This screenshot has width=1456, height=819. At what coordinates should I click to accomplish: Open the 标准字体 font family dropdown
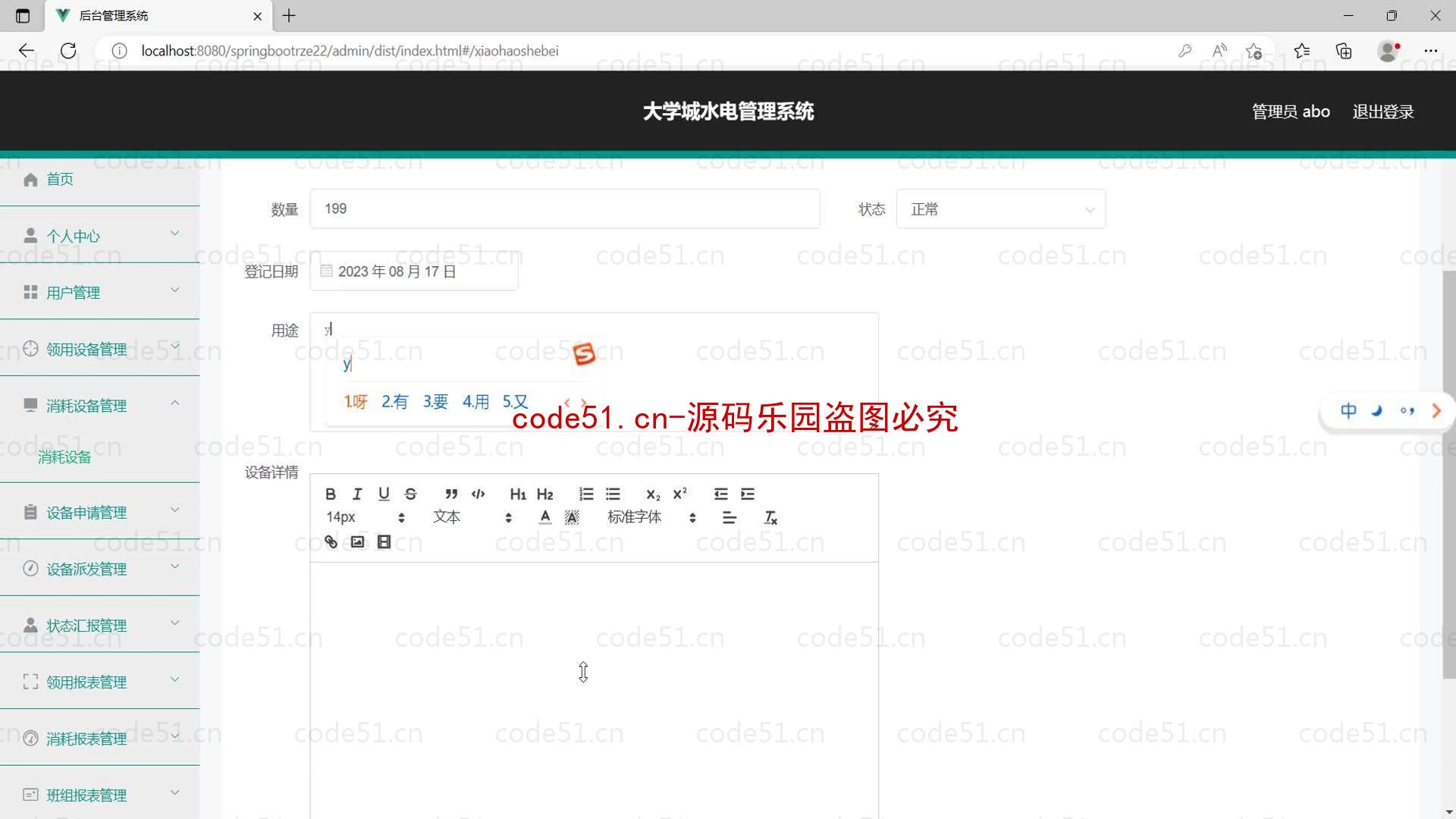(x=651, y=517)
